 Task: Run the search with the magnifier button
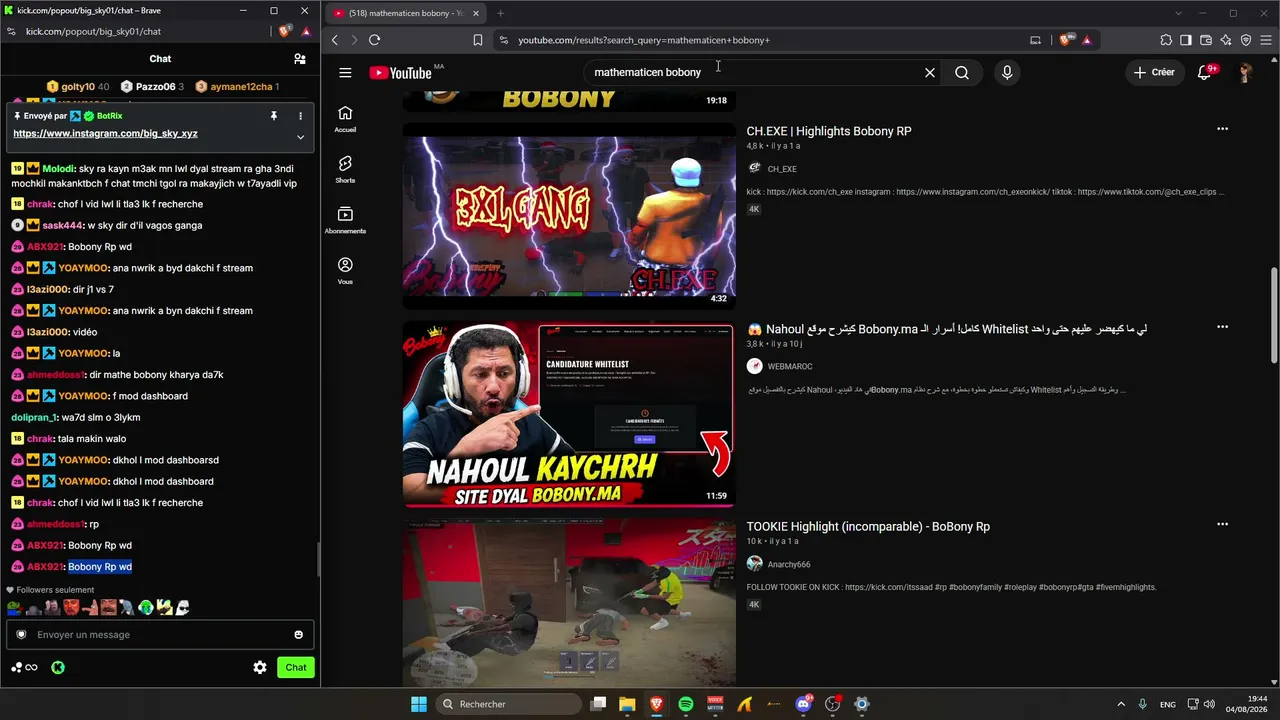point(962,72)
